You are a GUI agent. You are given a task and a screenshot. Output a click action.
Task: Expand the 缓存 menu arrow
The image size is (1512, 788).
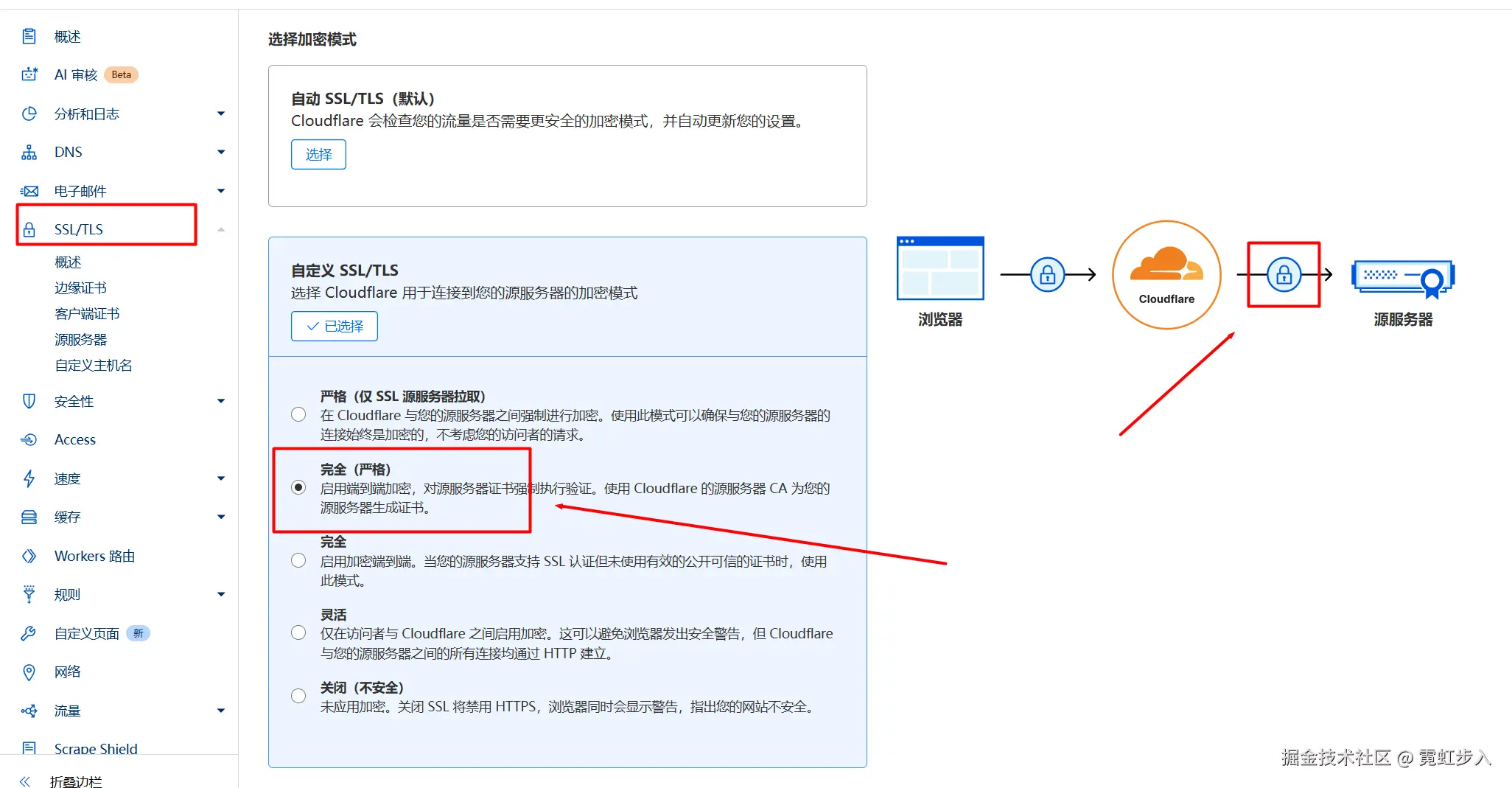click(221, 517)
